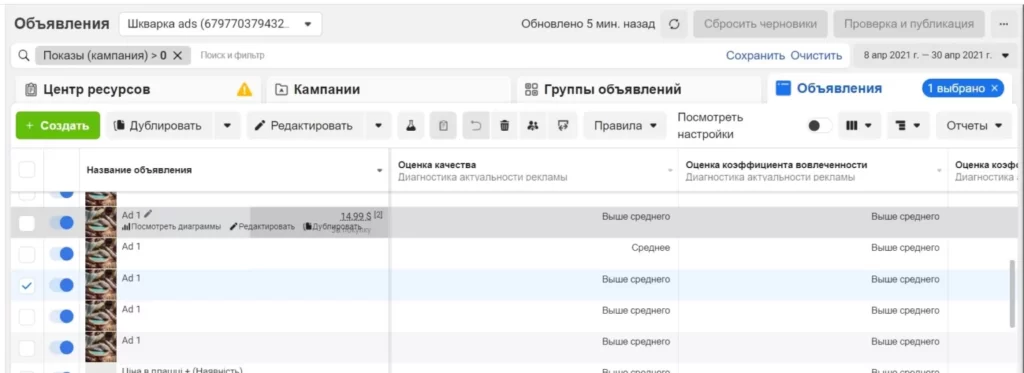
Task: Open Посмотреть диаграммы for hovered ad
Action: pos(172,226)
